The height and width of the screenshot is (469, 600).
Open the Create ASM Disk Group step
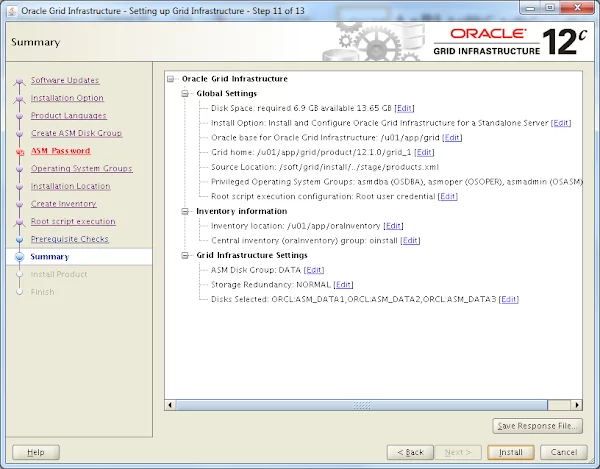click(x=77, y=133)
